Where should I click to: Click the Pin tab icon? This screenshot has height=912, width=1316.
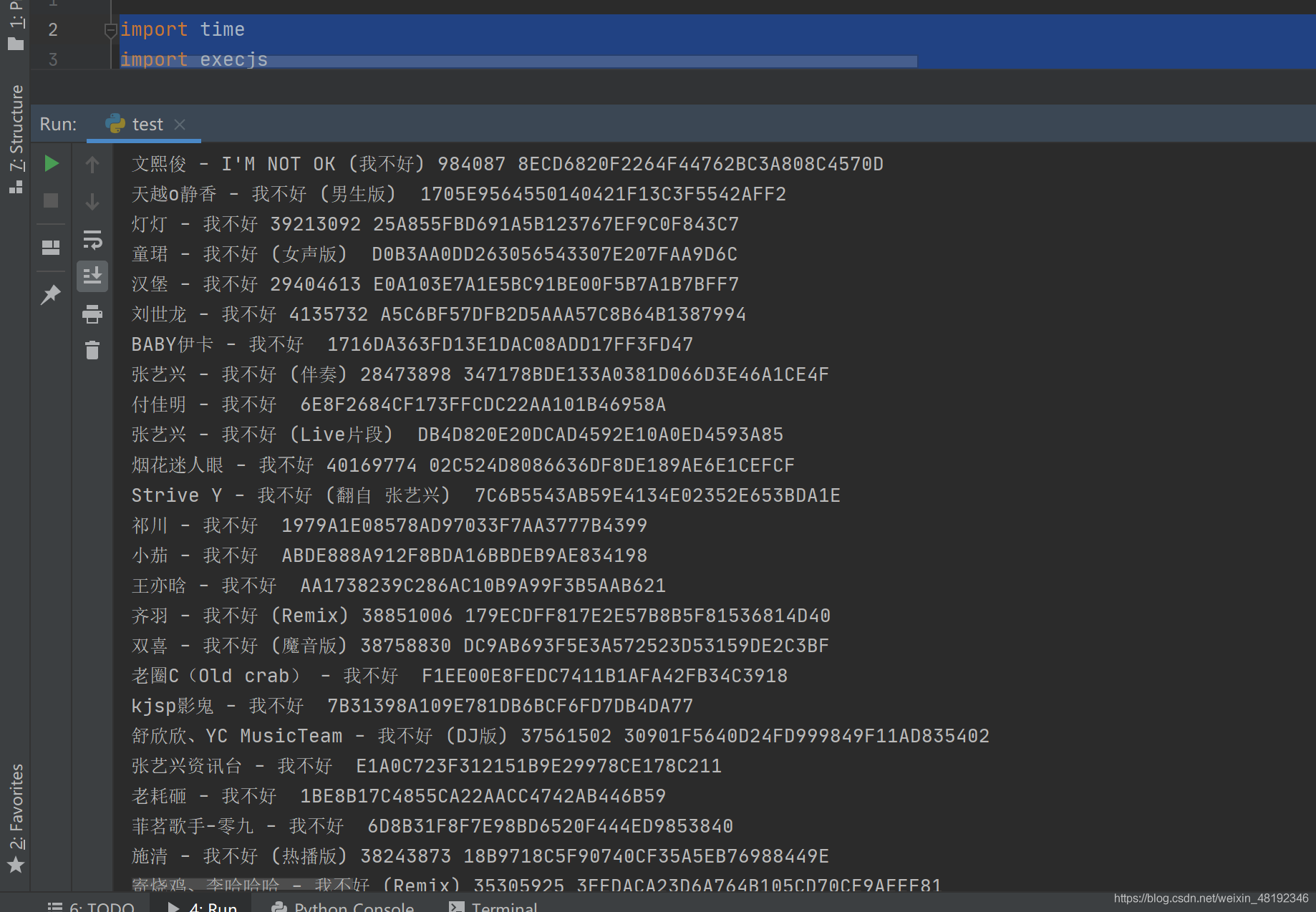pos(51,294)
